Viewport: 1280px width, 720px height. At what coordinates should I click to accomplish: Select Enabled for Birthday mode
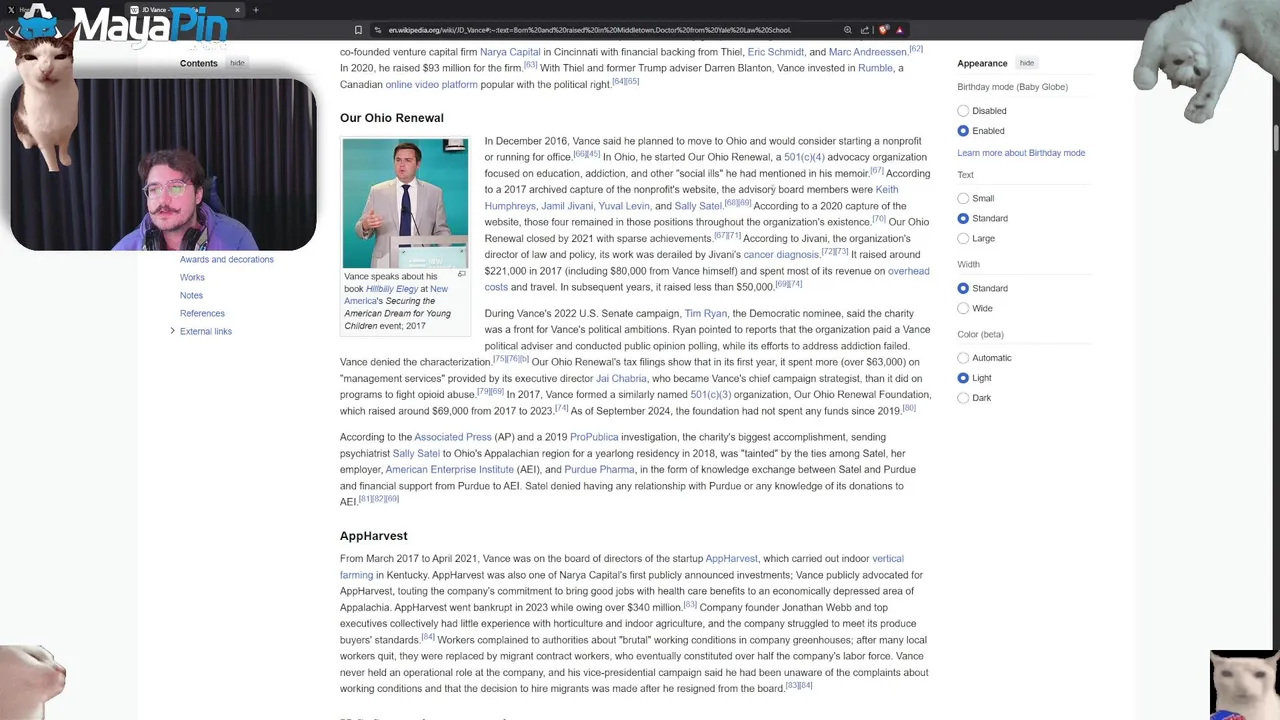963,131
